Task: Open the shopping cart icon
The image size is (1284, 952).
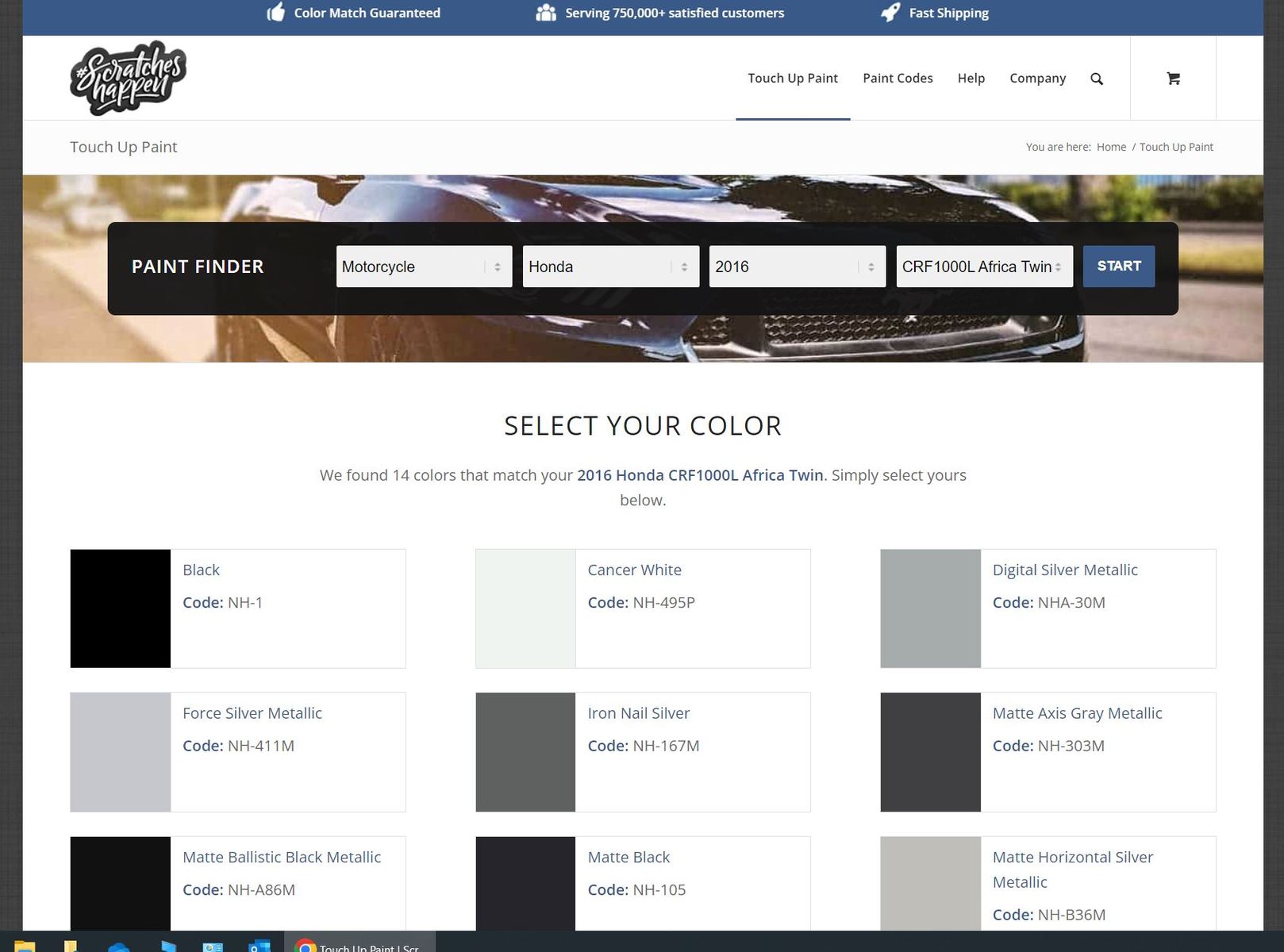Action: pyautogui.click(x=1173, y=78)
